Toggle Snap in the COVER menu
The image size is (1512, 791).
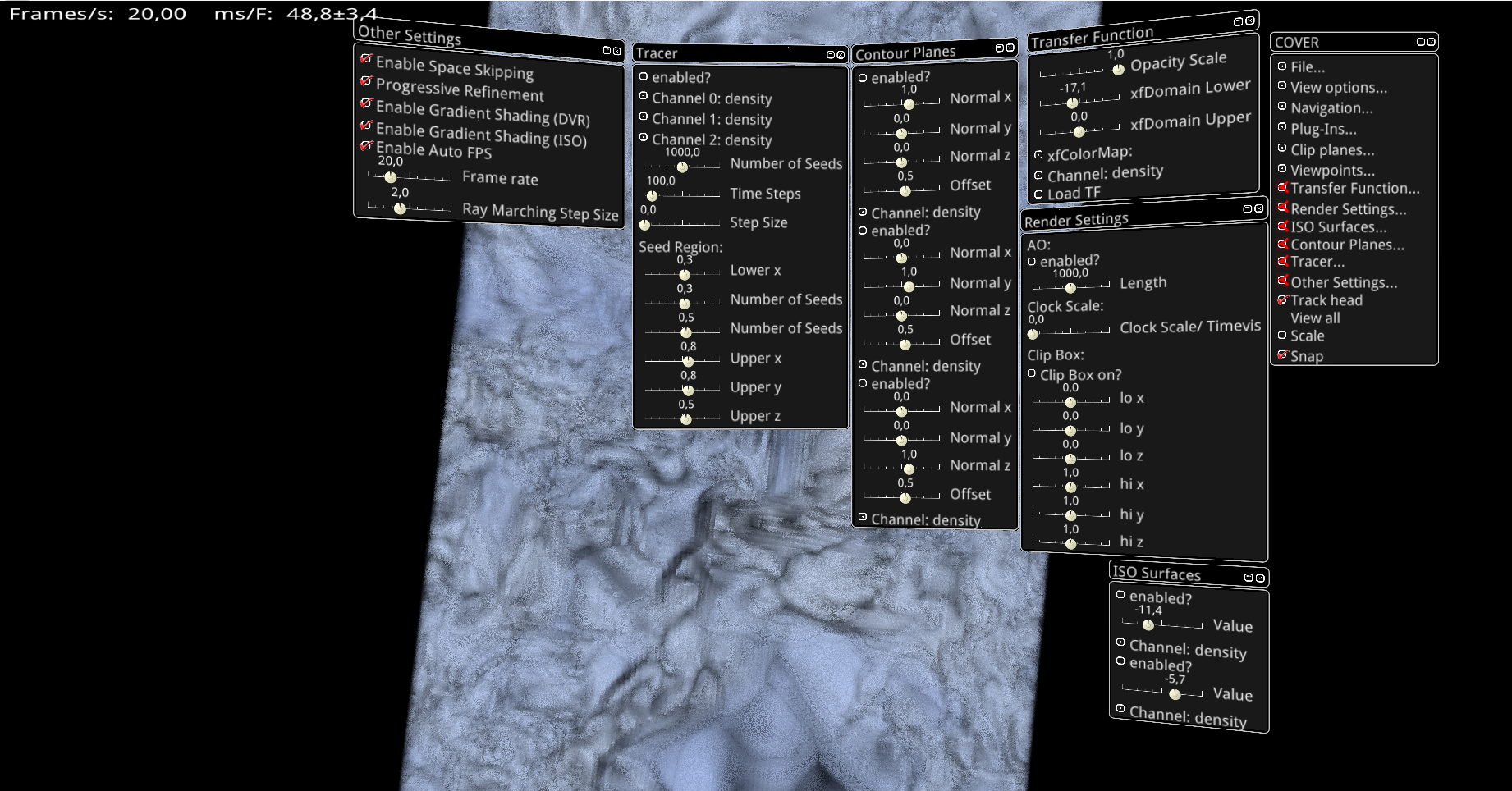coord(1282,355)
